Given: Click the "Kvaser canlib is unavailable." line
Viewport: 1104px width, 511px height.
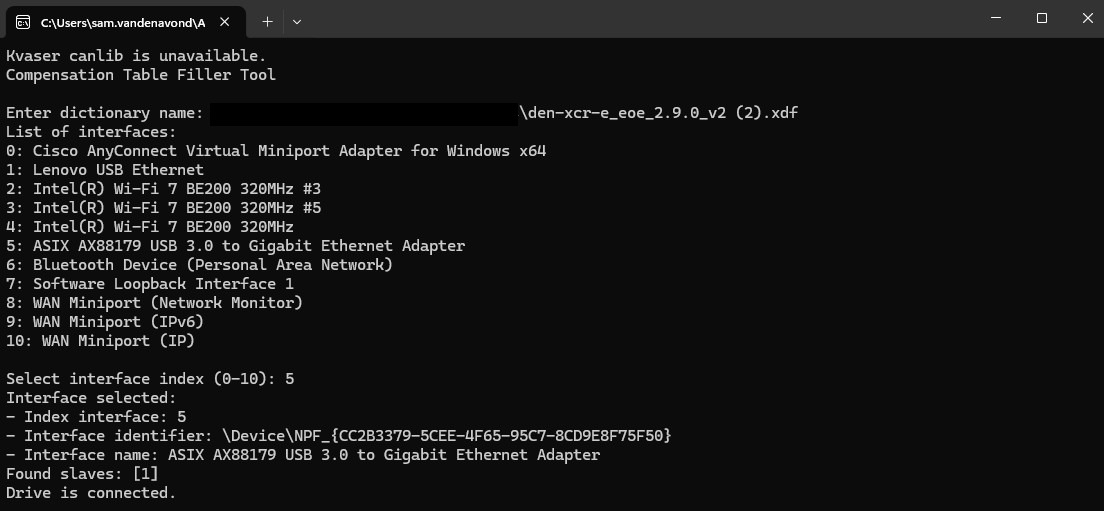Looking at the screenshot, I should [136, 56].
